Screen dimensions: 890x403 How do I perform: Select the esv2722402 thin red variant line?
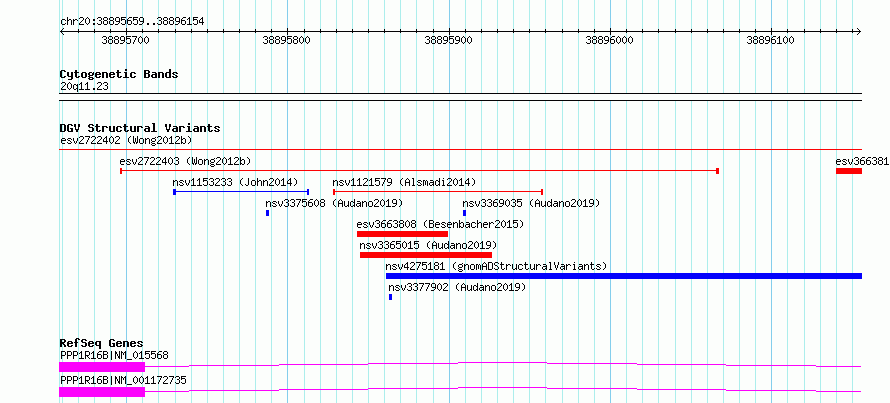click(460, 149)
